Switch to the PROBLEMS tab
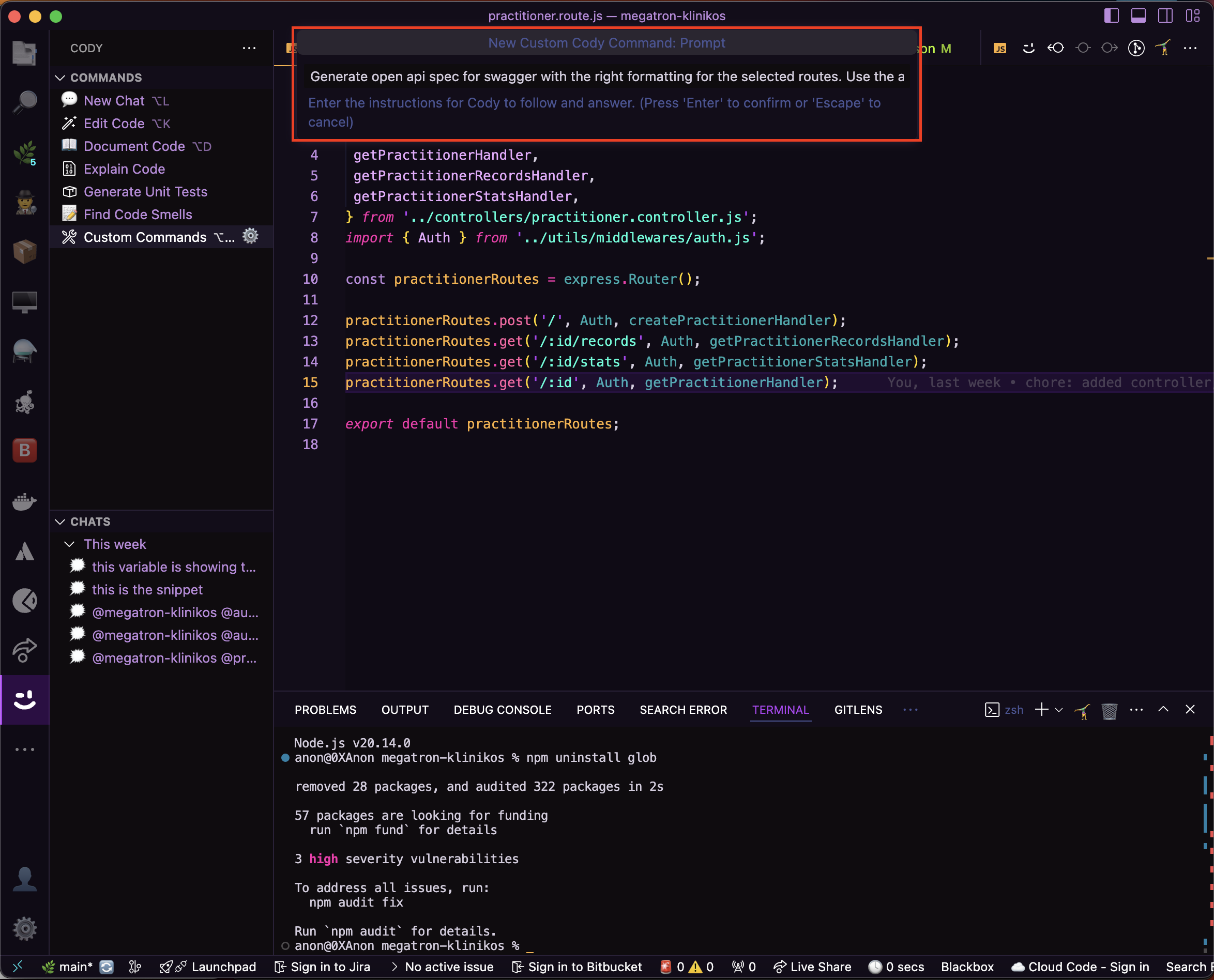Screen dimensions: 1214x980 tap(325, 710)
